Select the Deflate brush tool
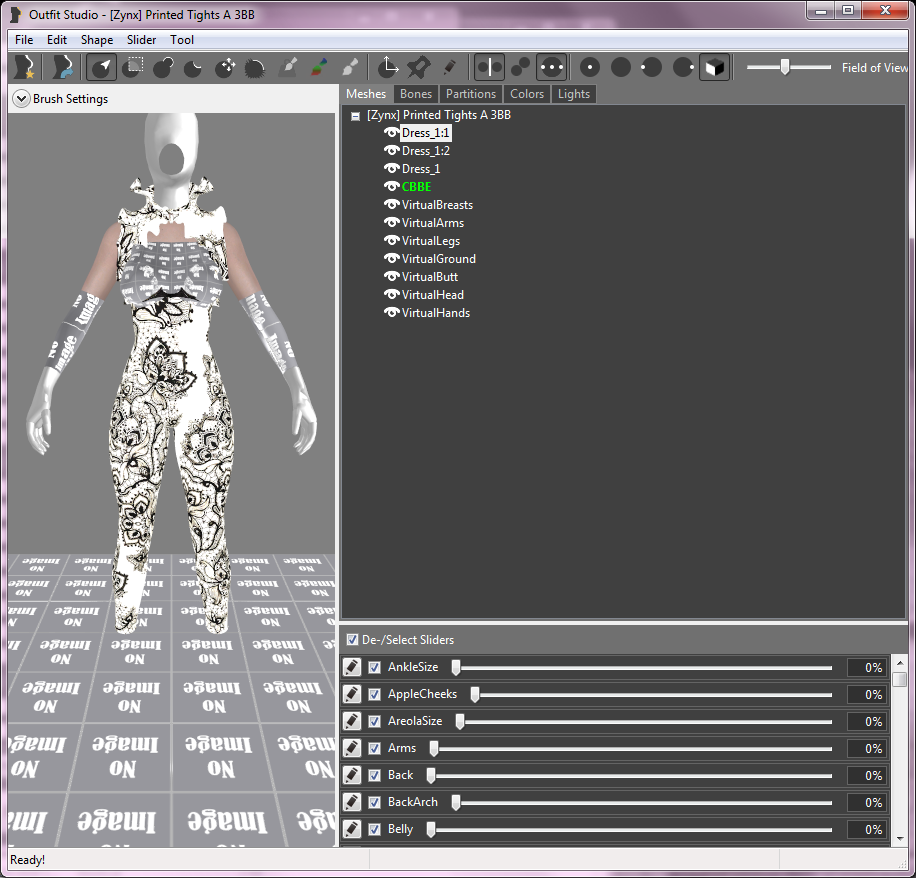This screenshot has width=916, height=878. 193,67
